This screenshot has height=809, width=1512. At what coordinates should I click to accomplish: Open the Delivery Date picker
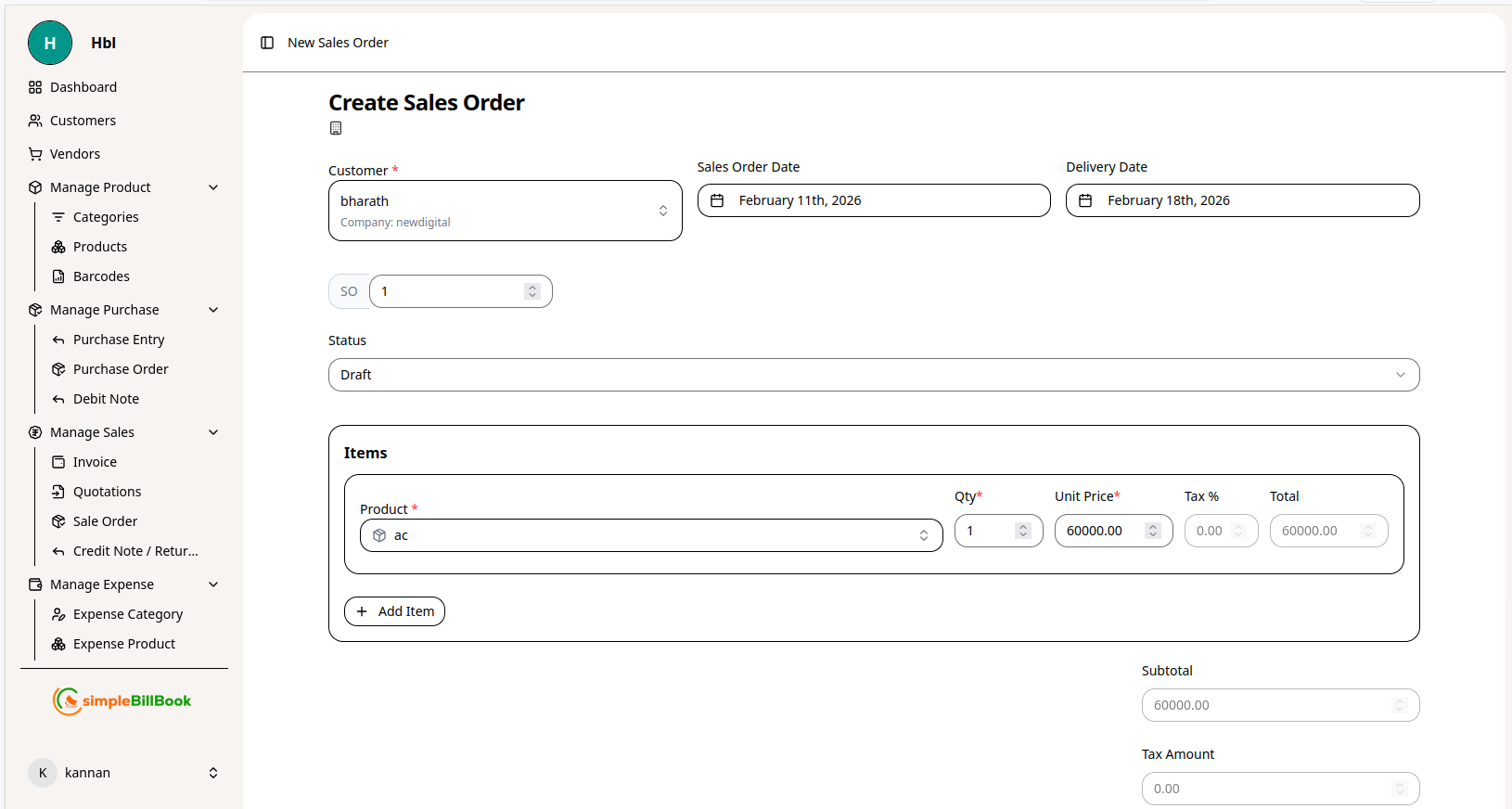point(1242,200)
